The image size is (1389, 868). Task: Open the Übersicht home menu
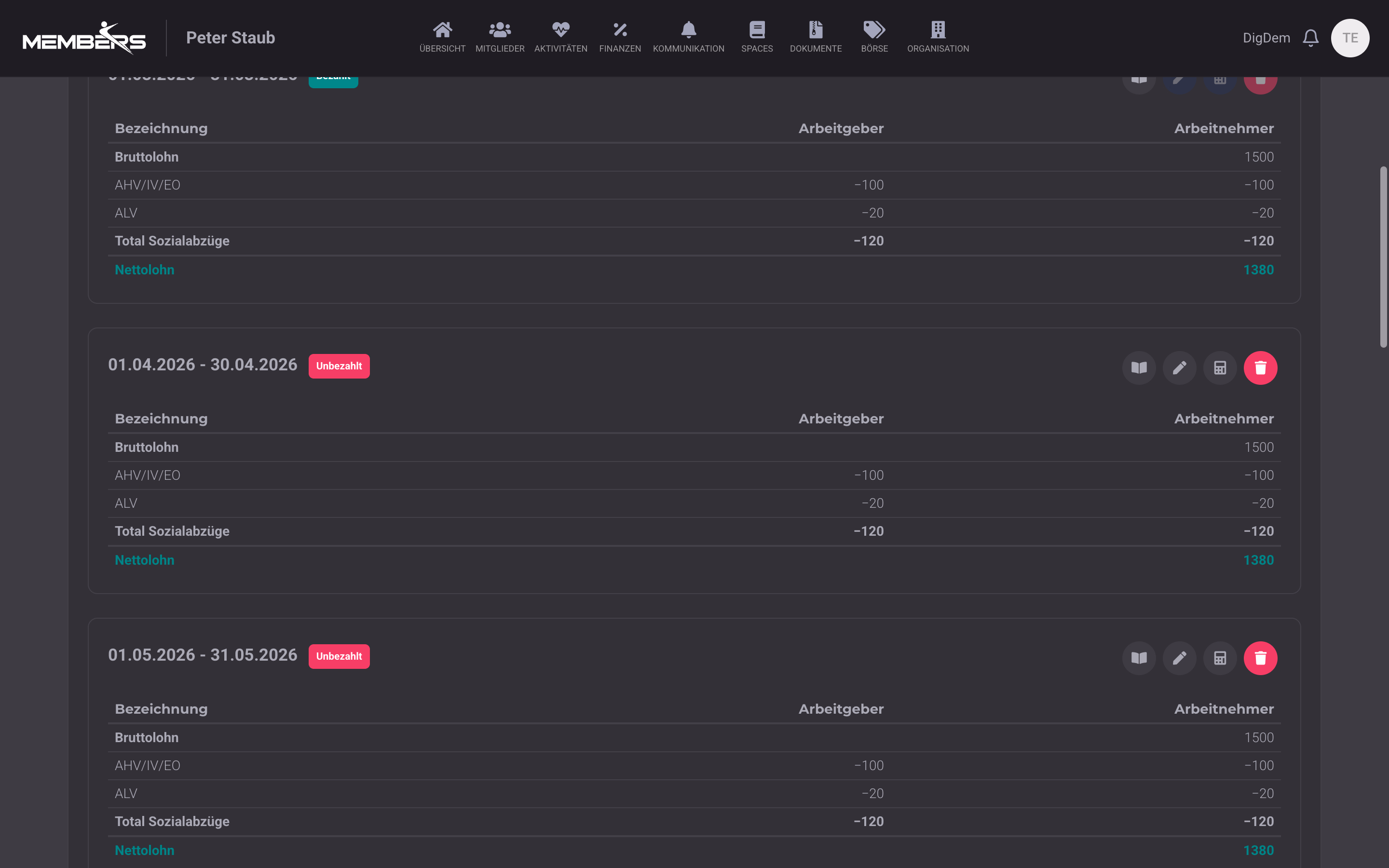[442, 37]
